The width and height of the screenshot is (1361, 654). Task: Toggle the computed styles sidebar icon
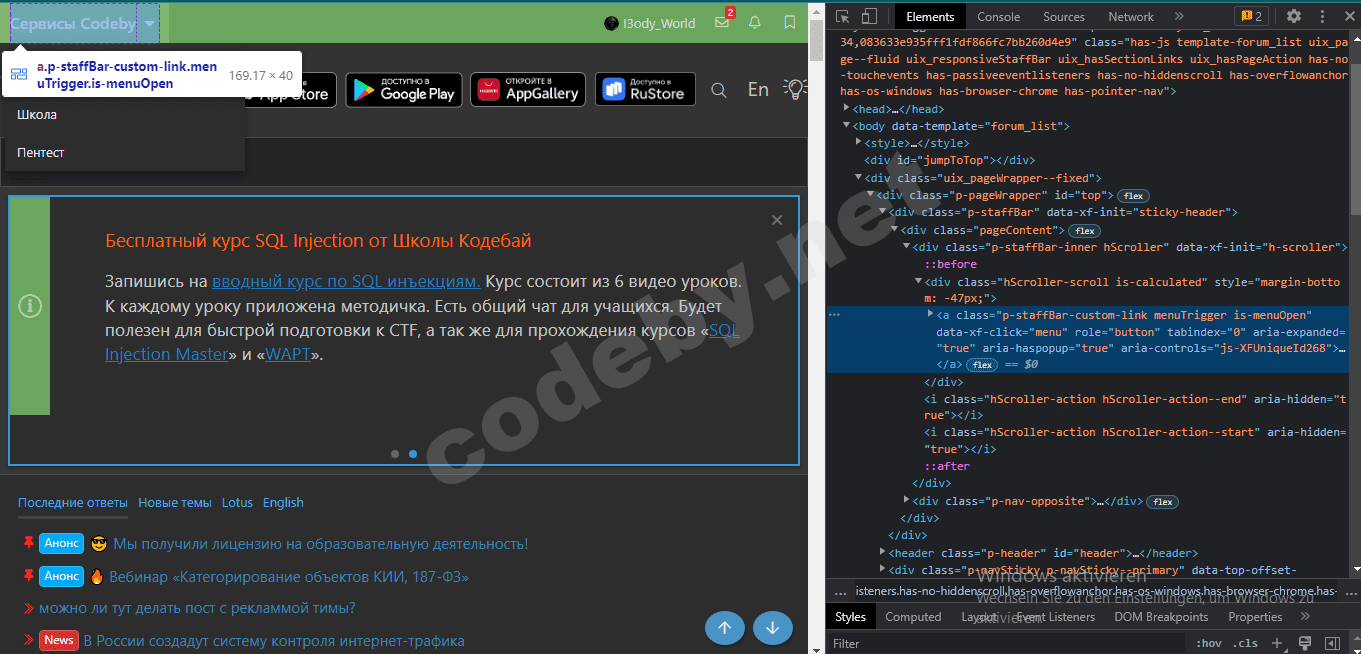pos(1331,643)
